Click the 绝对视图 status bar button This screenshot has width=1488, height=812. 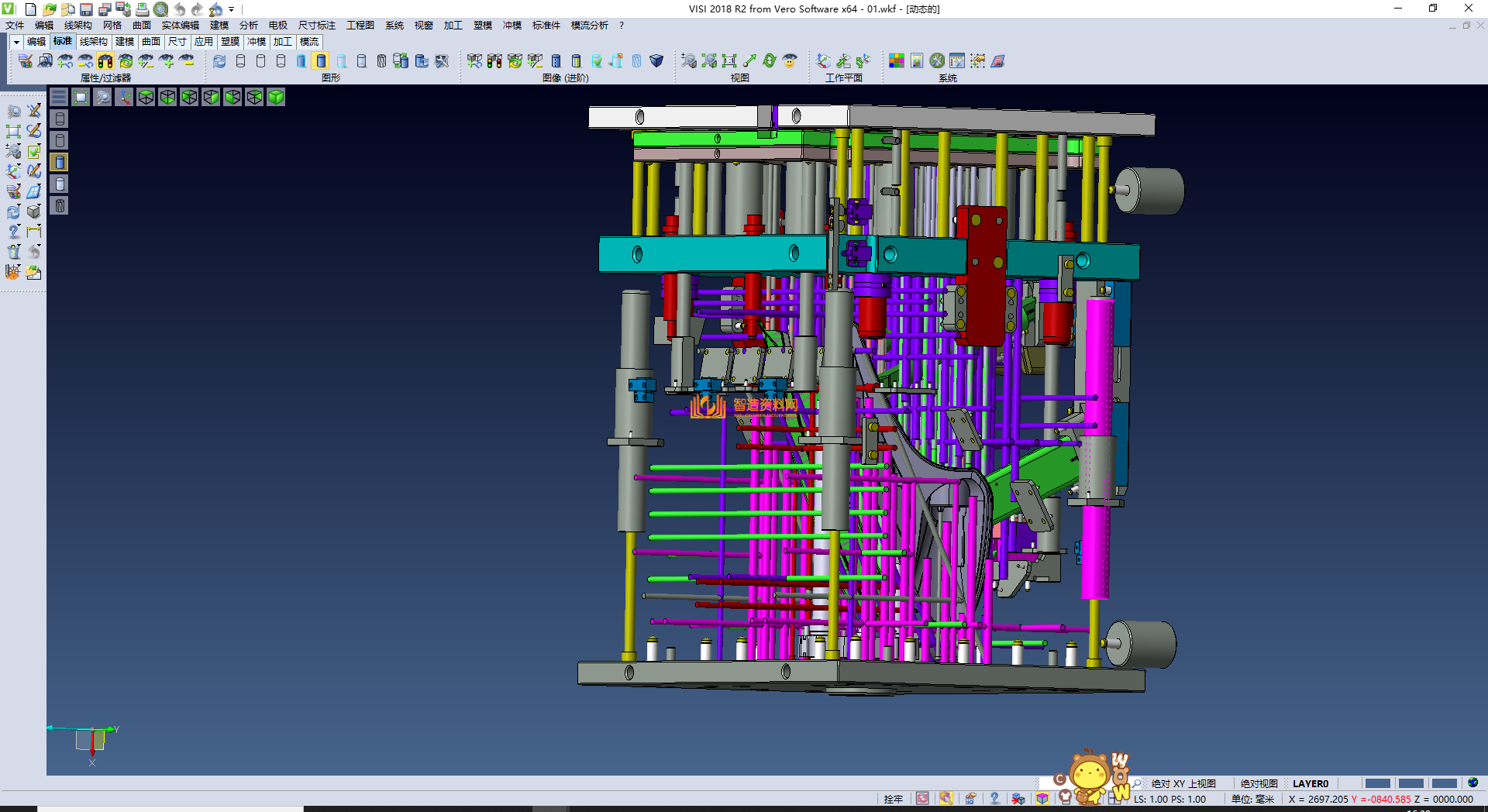tap(1258, 783)
